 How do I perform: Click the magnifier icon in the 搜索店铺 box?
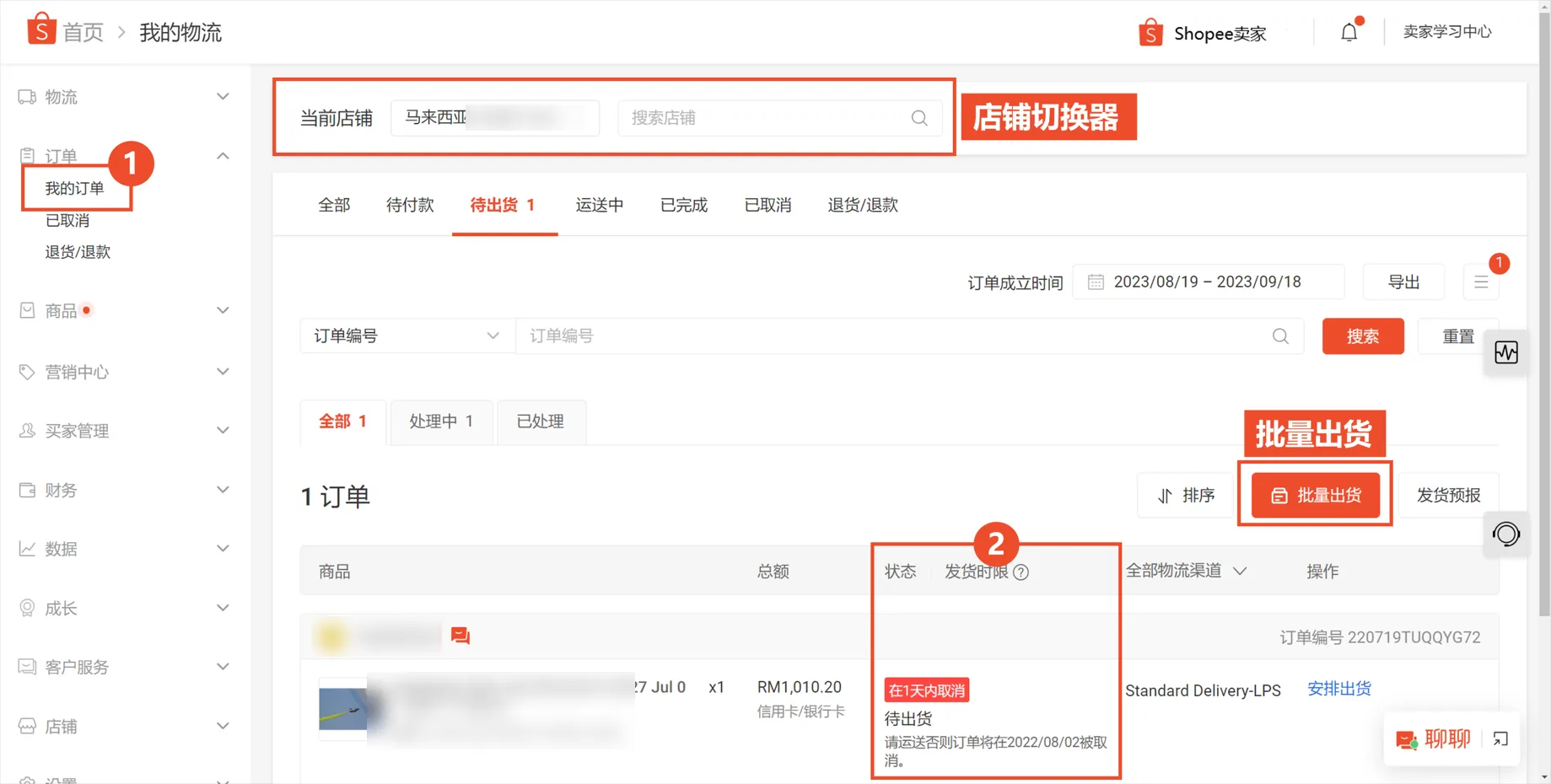click(x=918, y=118)
